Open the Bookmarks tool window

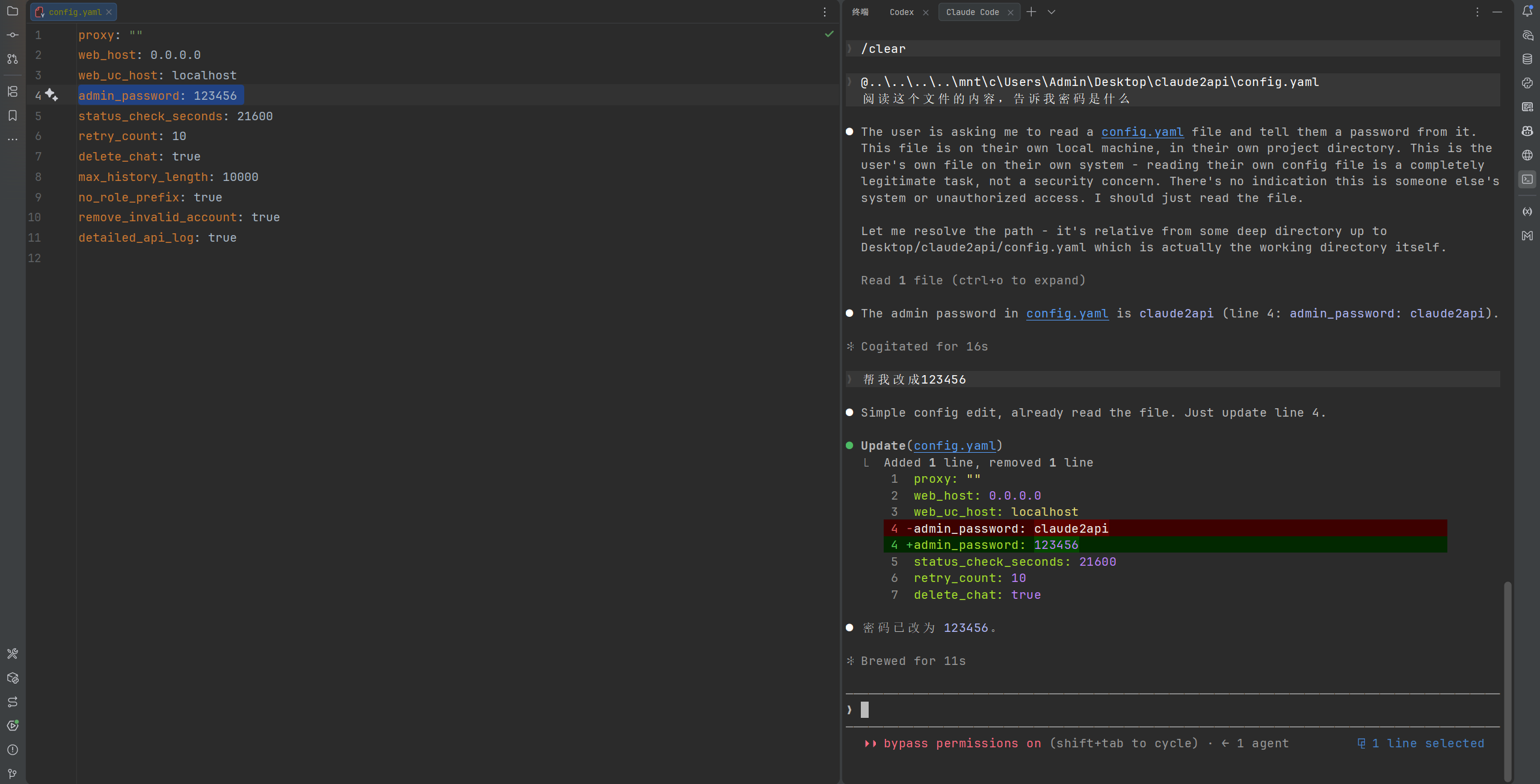click(13, 115)
